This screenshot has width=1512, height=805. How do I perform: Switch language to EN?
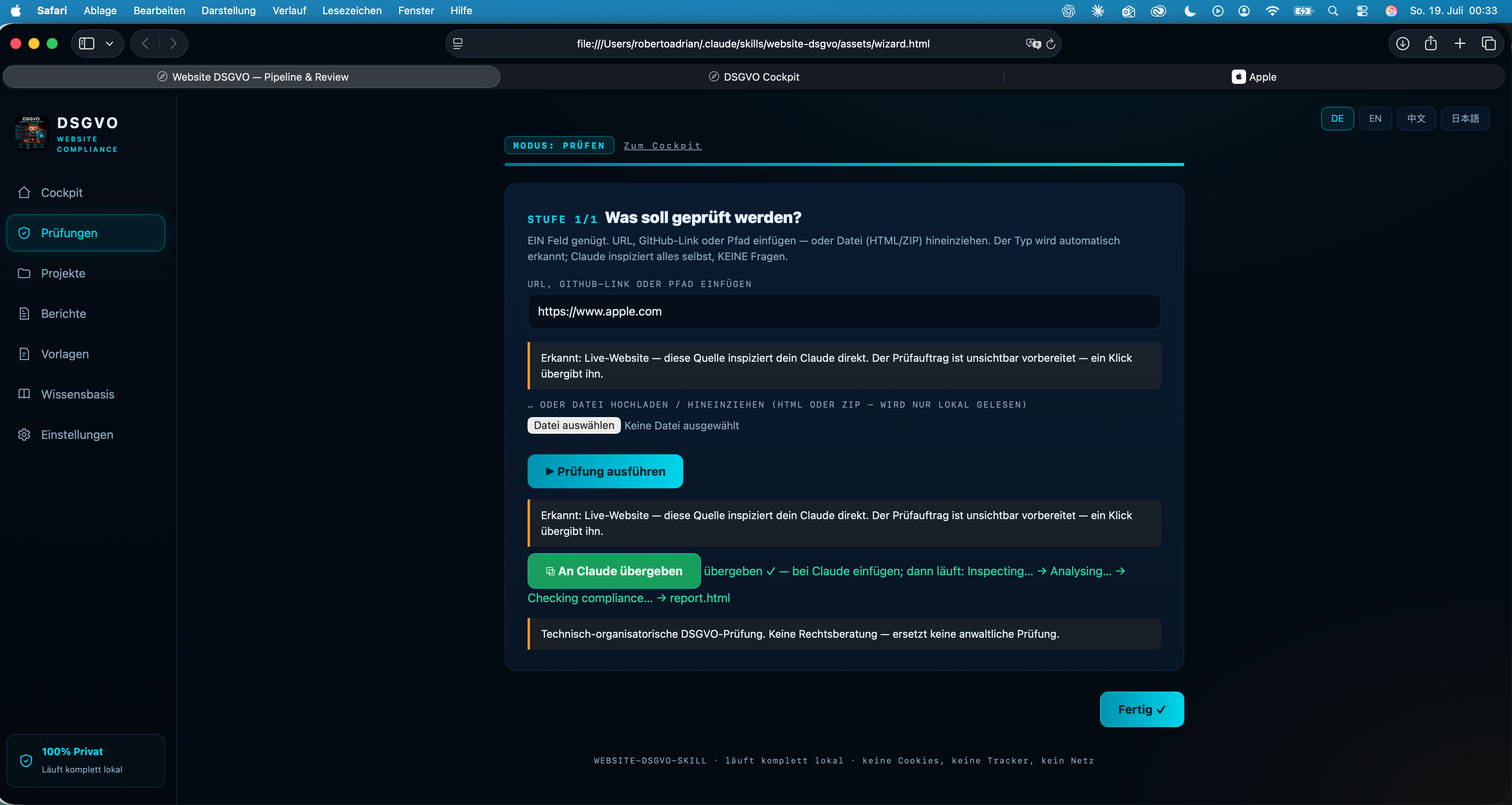[1375, 119]
